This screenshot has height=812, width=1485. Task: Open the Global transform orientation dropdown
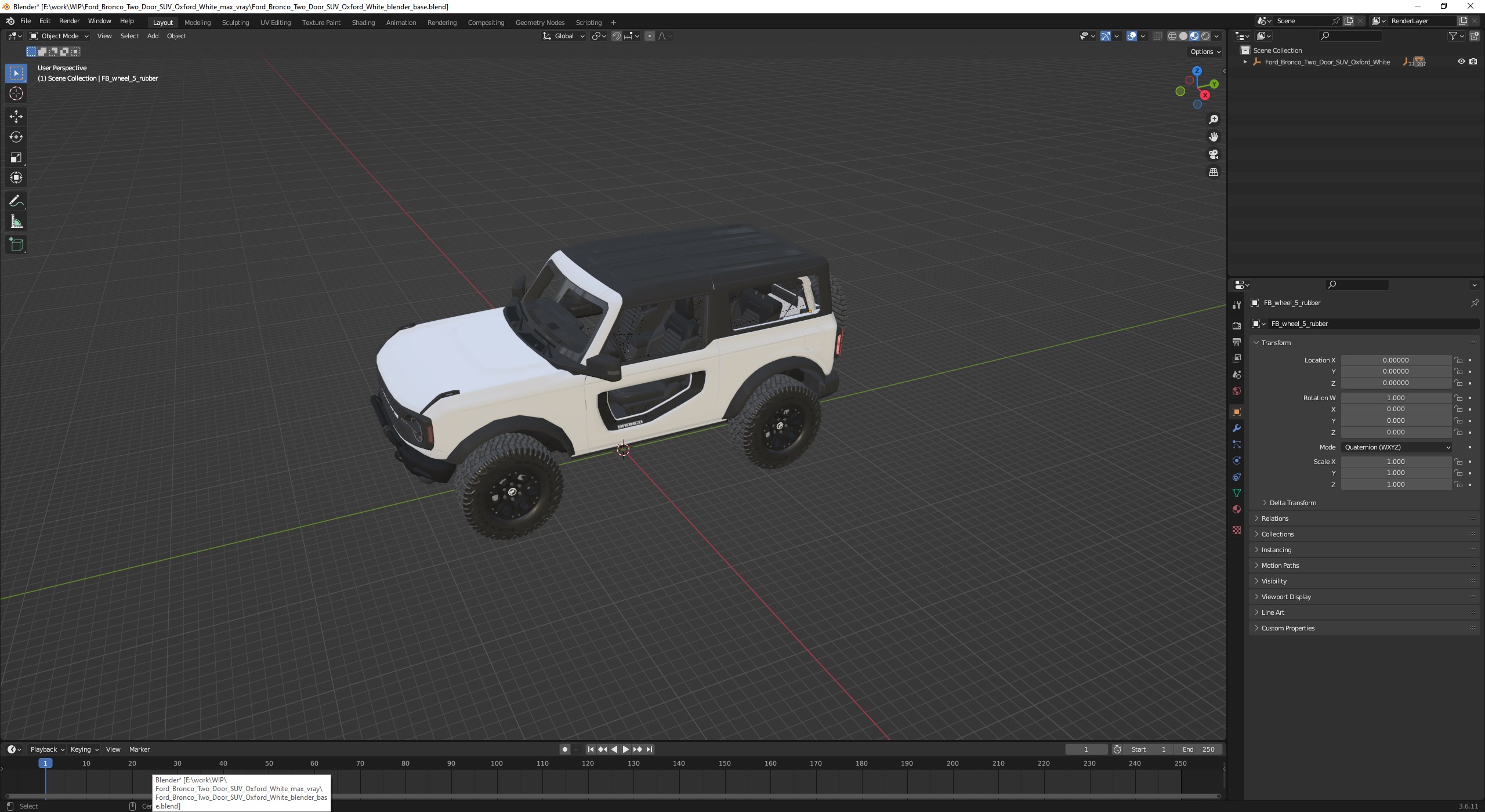tap(563, 36)
